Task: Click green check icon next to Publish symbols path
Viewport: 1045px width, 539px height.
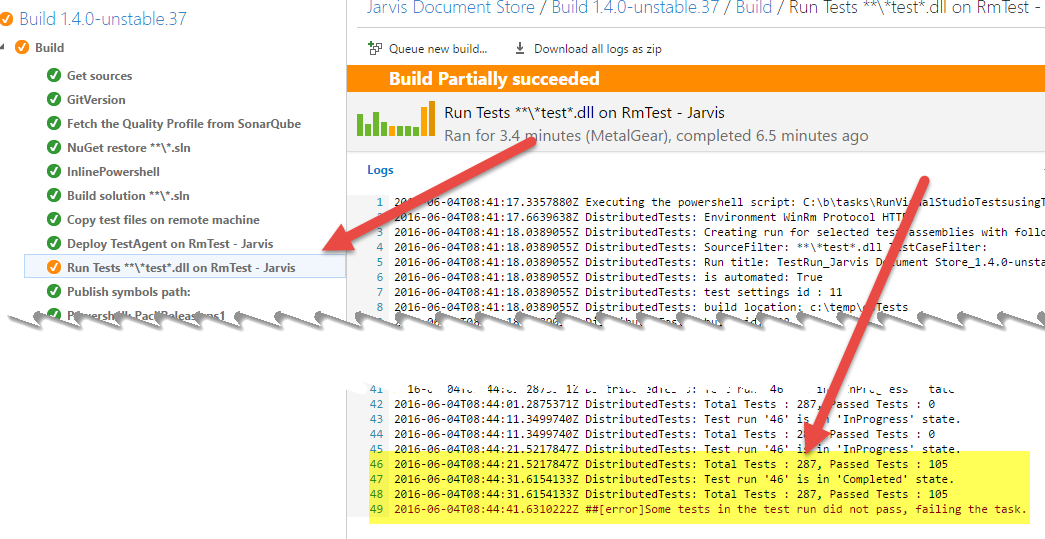Action: (x=54, y=291)
